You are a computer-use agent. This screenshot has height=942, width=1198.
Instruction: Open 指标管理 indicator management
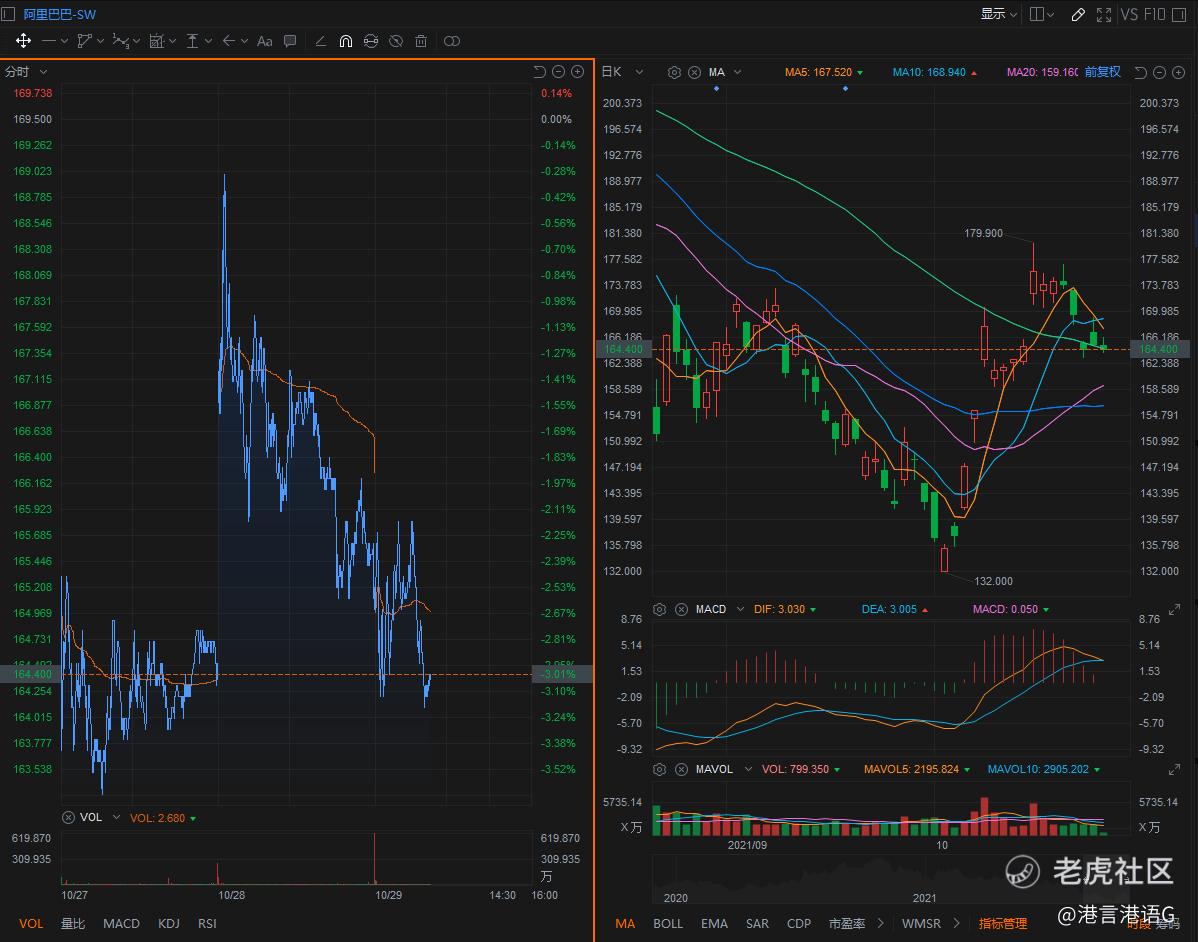tap(1003, 924)
